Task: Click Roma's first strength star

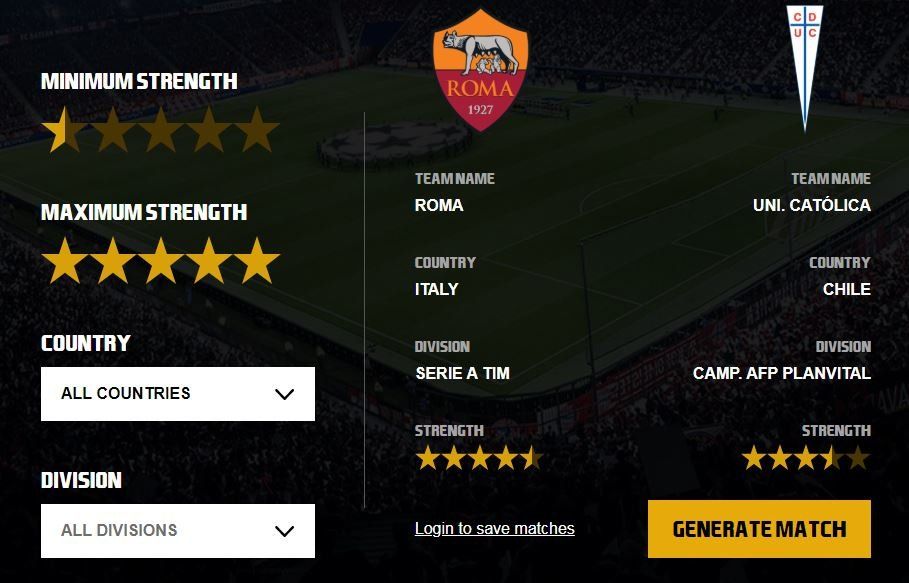Action: pos(427,457)
